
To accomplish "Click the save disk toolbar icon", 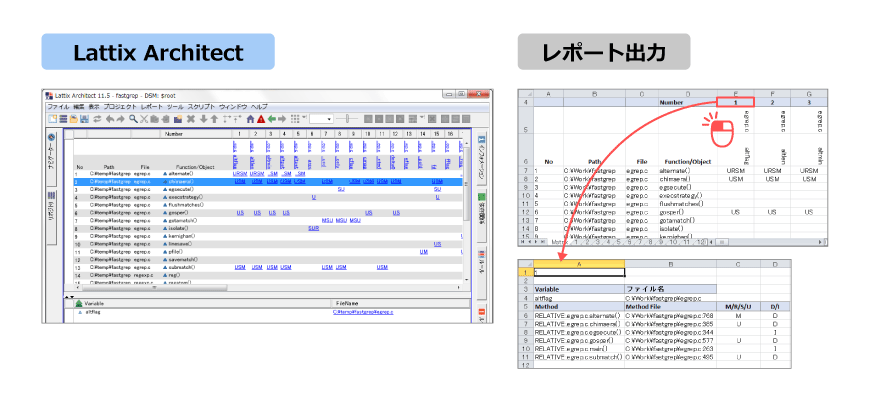I will pos(84,119).
